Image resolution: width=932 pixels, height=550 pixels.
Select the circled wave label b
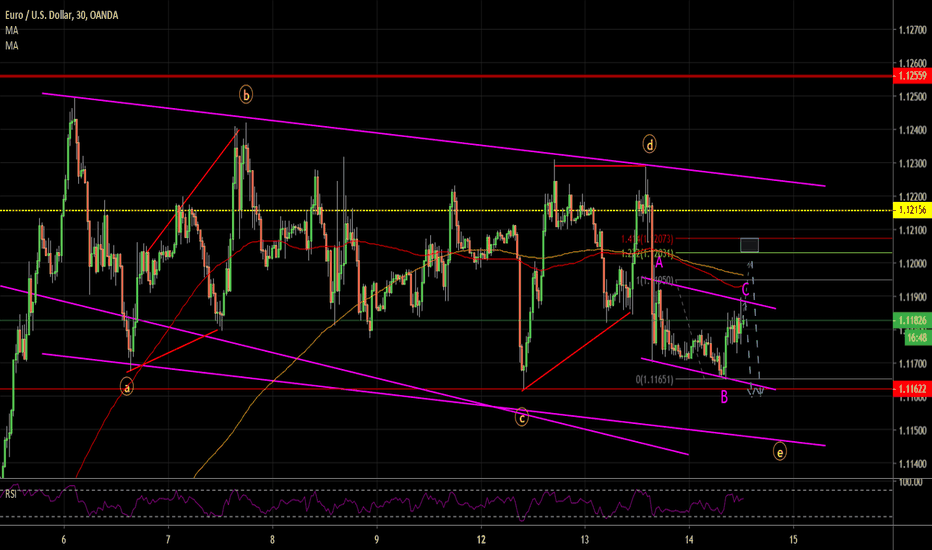[x=245, y=95]
